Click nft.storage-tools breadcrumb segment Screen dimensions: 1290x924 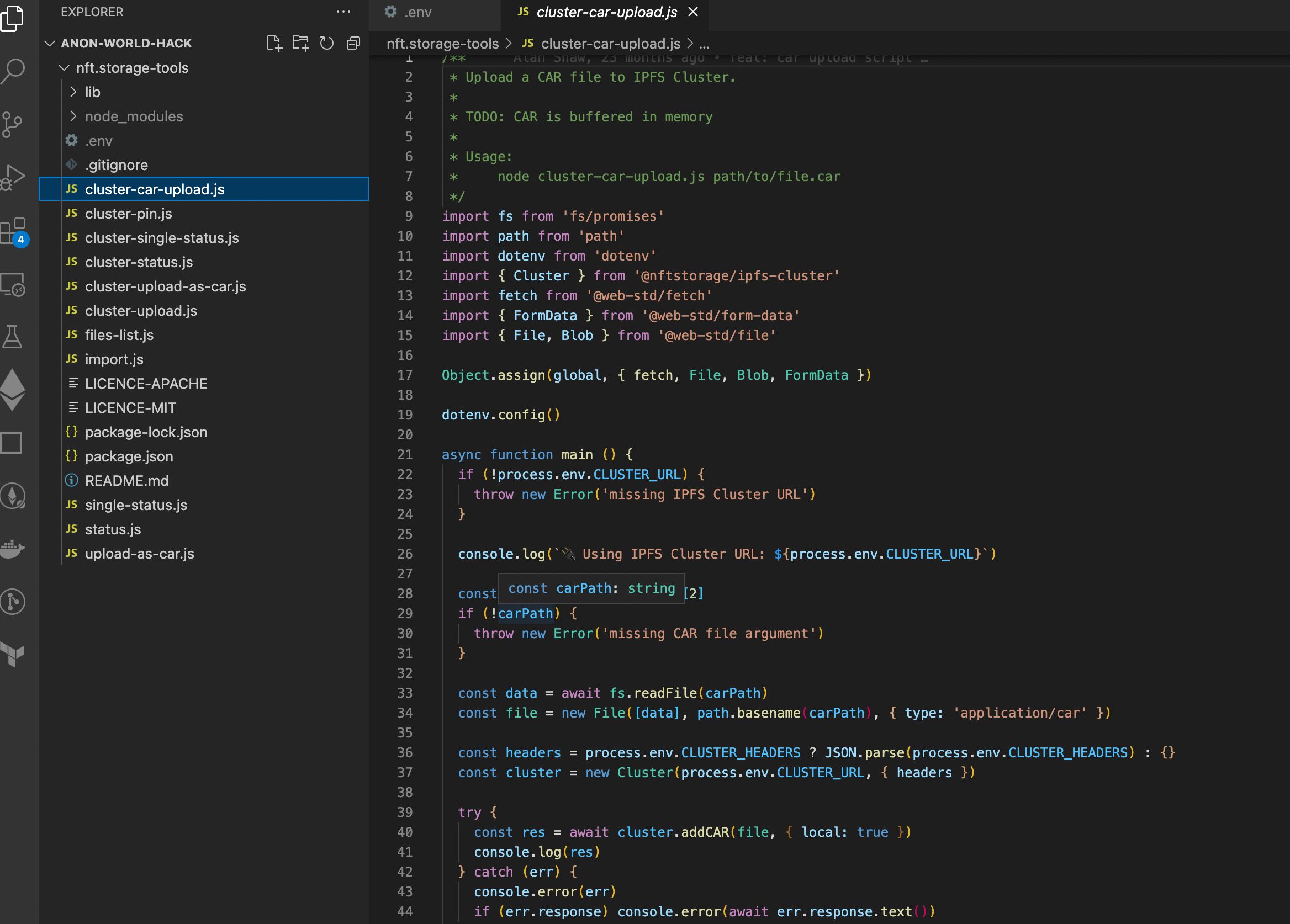click(x=442, y=44)
